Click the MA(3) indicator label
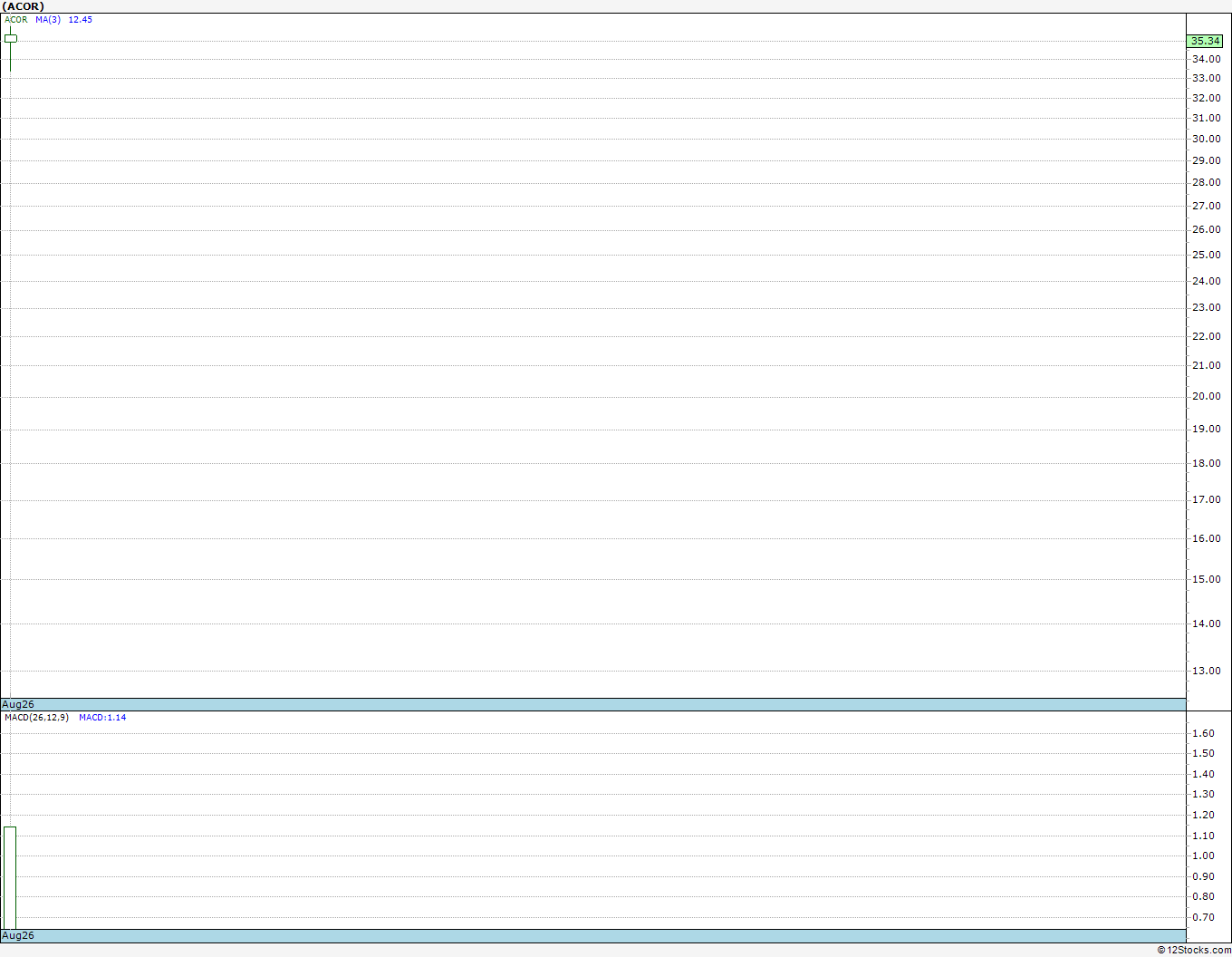Image resolution: width=1232 pixels, height=957 pixels. click(48, 19)
